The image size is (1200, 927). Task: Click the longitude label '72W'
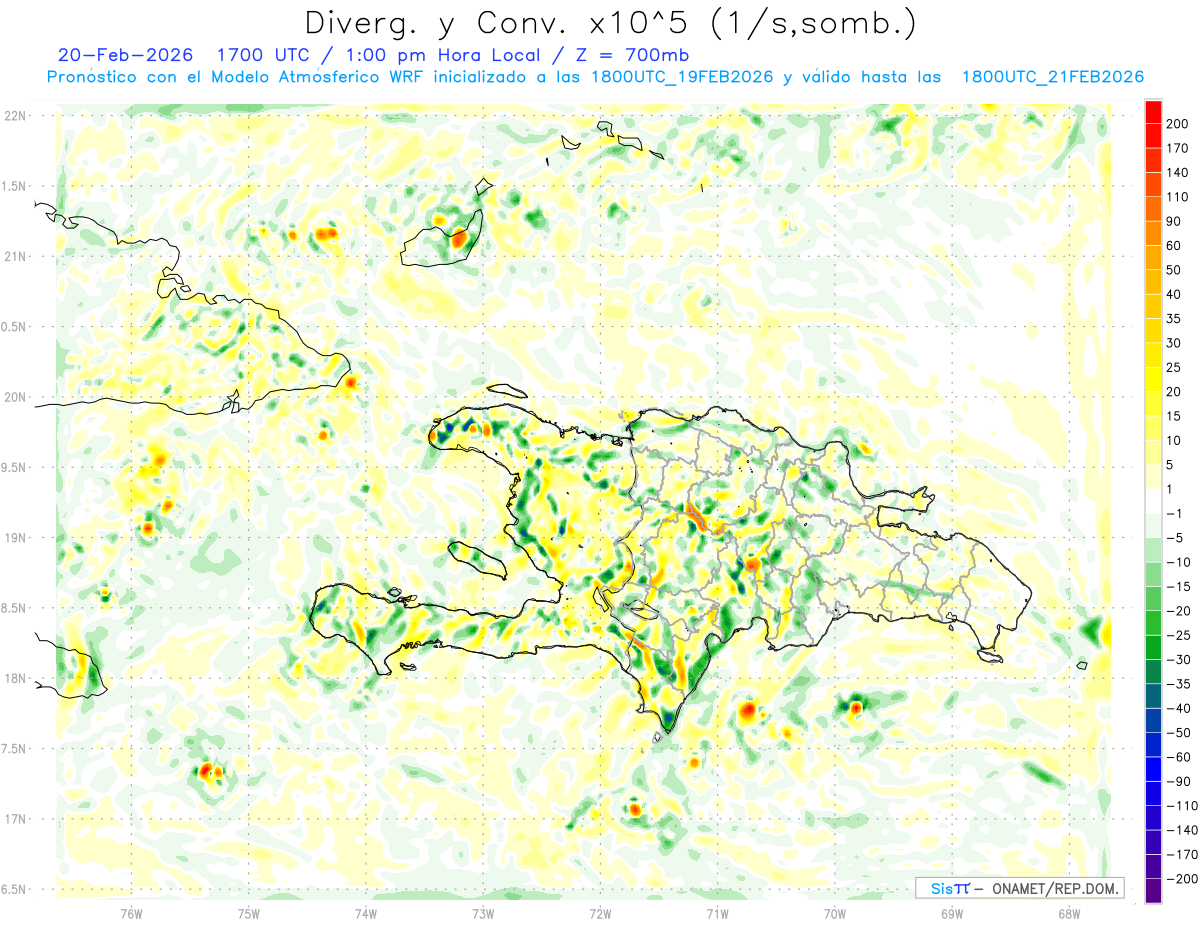[x=600, y=913]
